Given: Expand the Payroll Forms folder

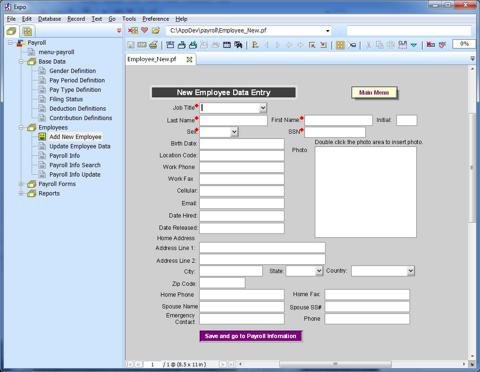Looking at the screenshot, I should [21, 184].
